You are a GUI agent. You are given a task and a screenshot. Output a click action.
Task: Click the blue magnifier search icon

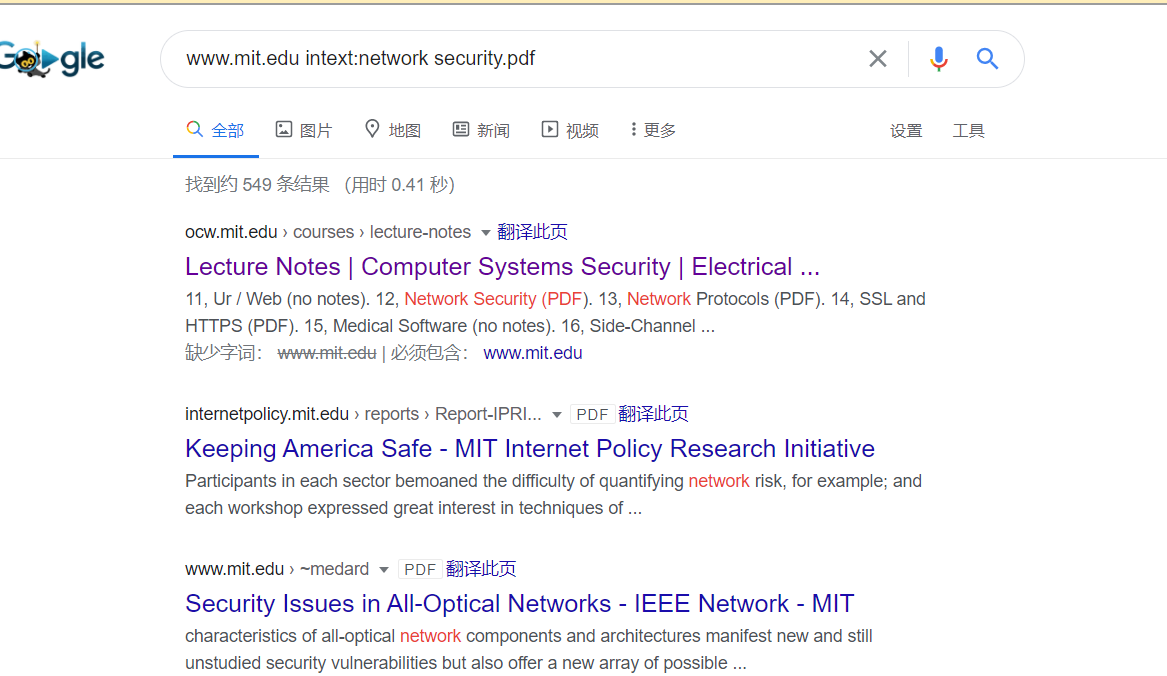pos(987,59)
